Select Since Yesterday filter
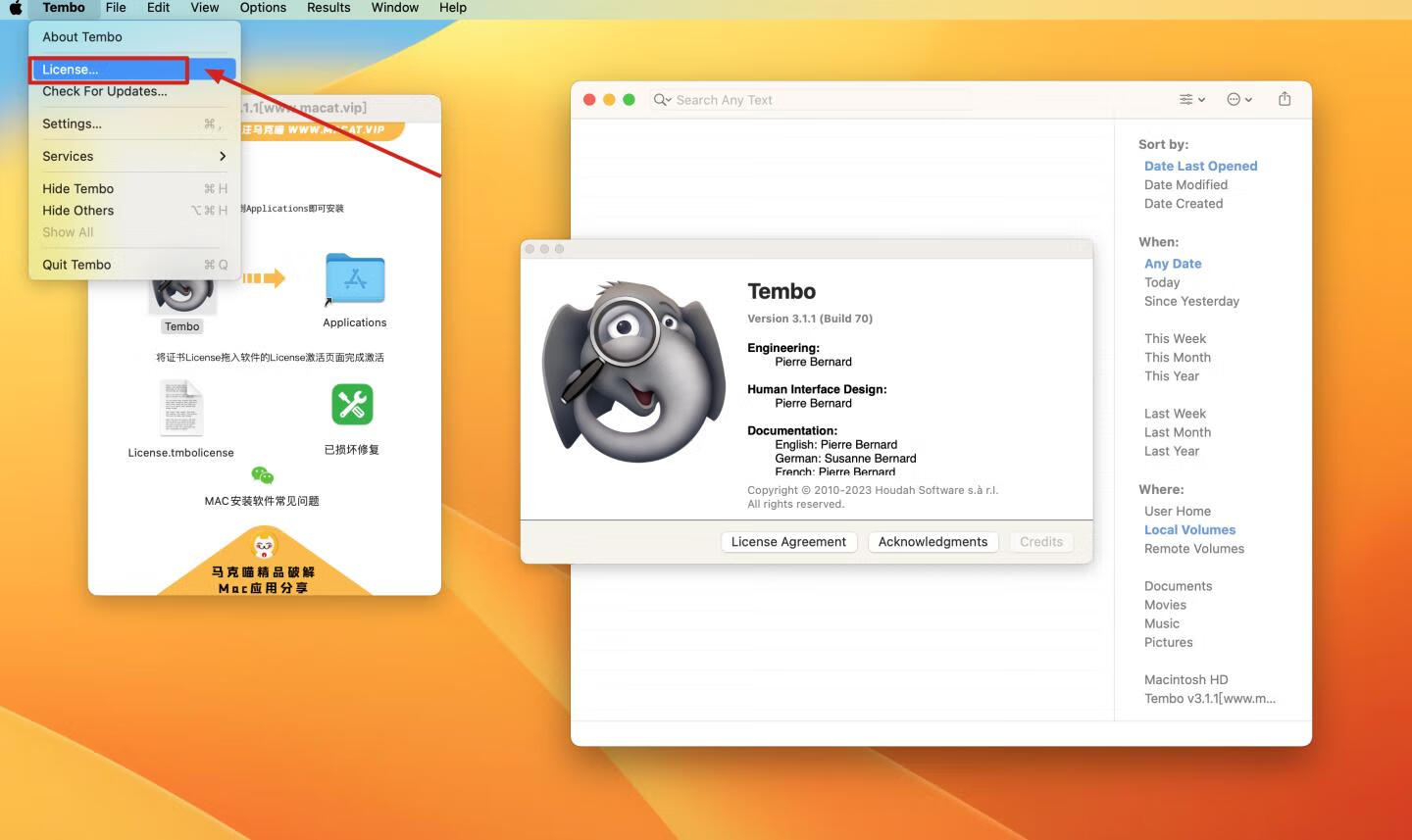Viewport: 1412px width, 840px height. coord(1191,301)
